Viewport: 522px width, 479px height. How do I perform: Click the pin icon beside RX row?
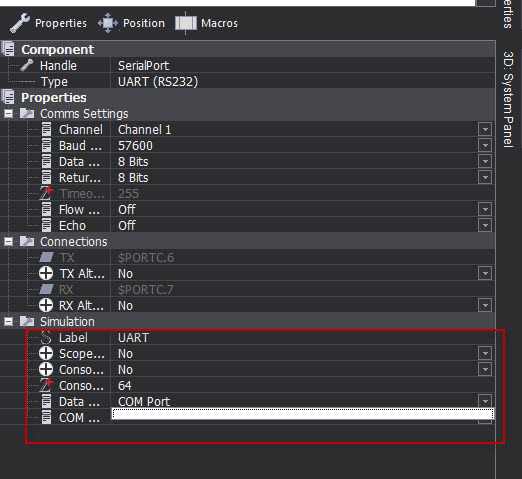pos(46,289)
